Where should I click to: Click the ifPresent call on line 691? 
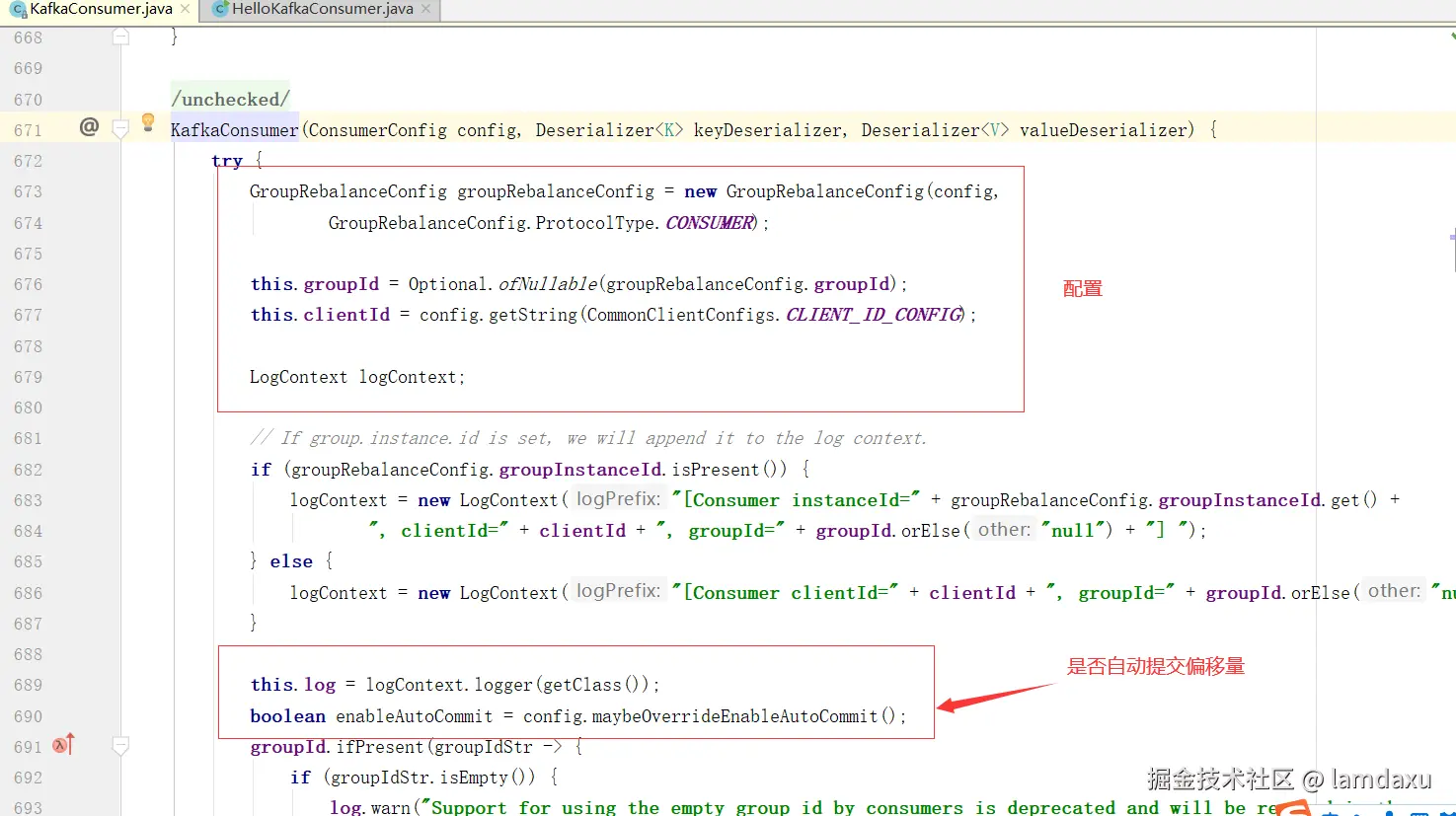pyautogui.click(x=380, y=747)
